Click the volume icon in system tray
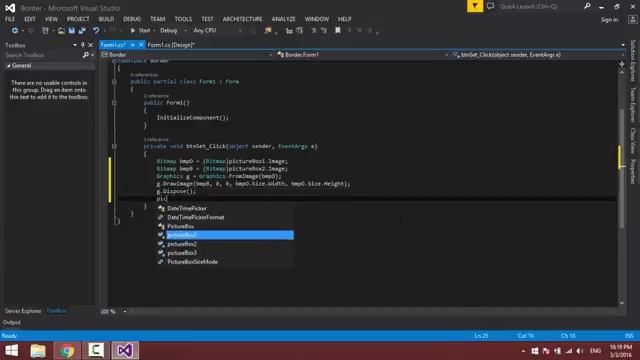640x360 pixels. coord(580,351)
